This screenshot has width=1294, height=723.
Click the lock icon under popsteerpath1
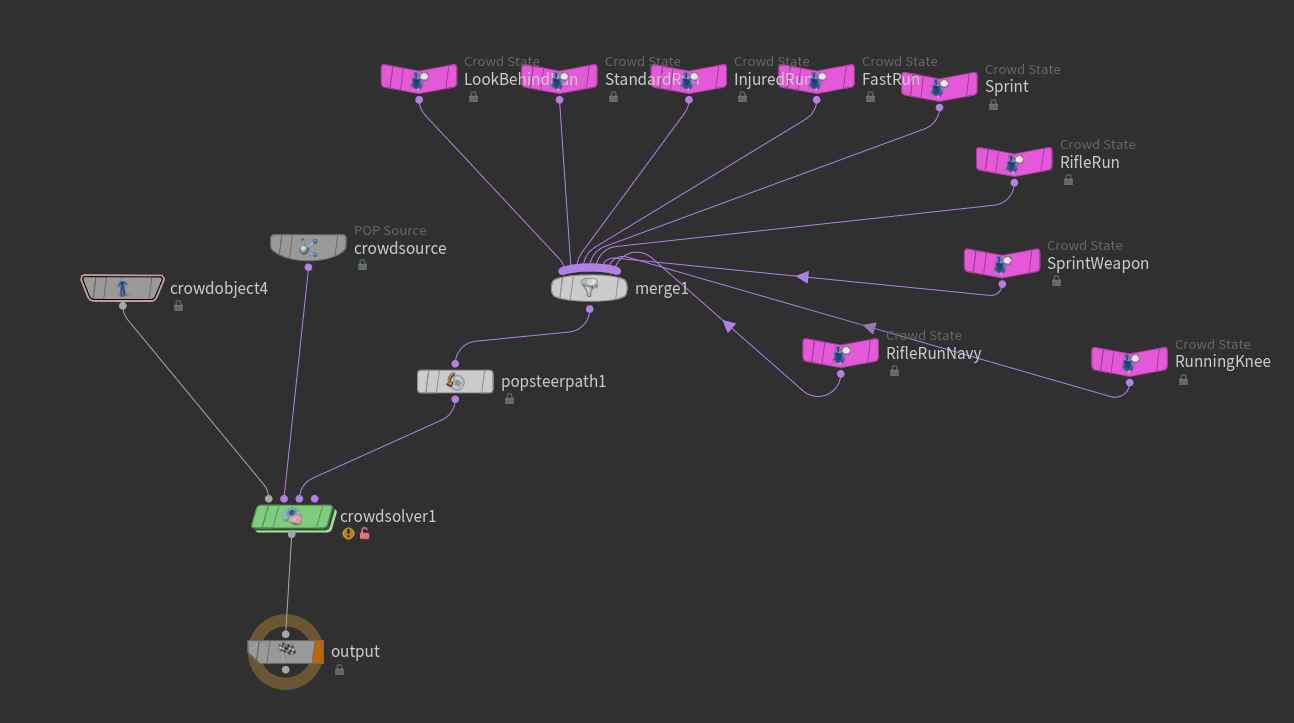click(509, 399)
